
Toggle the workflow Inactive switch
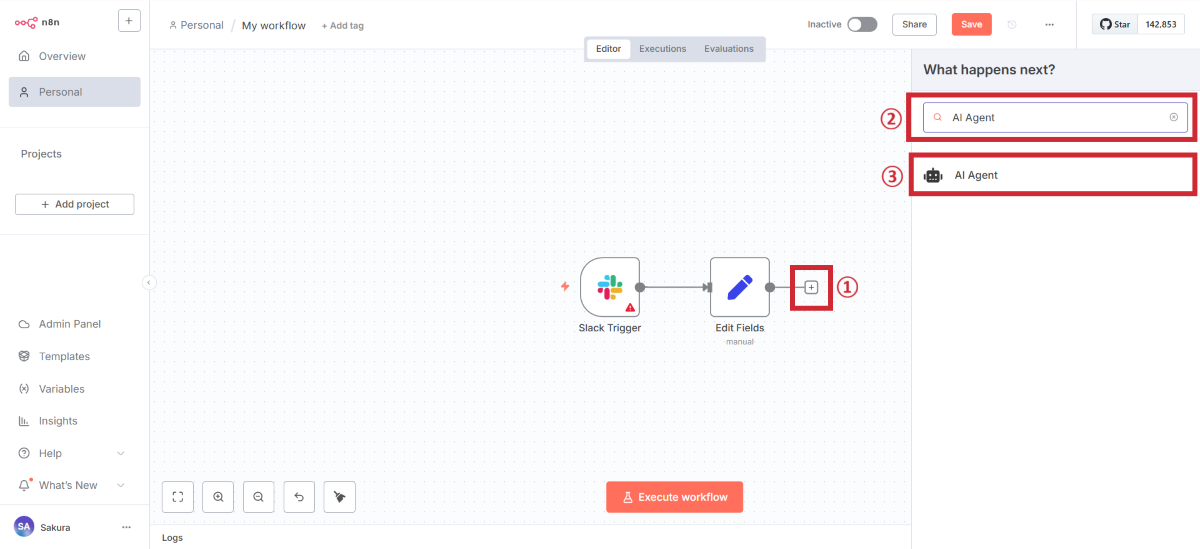click(862, 25)
